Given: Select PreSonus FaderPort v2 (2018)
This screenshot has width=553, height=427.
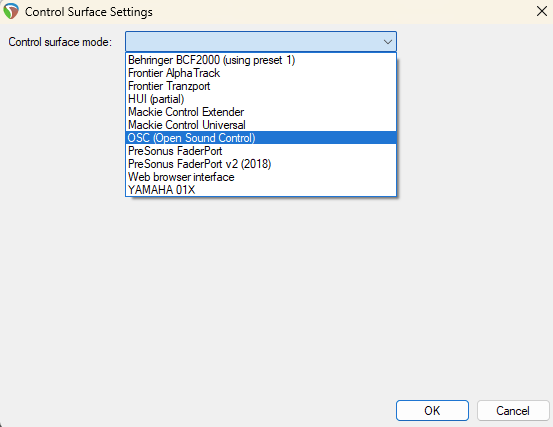Looking at the screenshot, I should pyautogui.click(x=261, y=164).
